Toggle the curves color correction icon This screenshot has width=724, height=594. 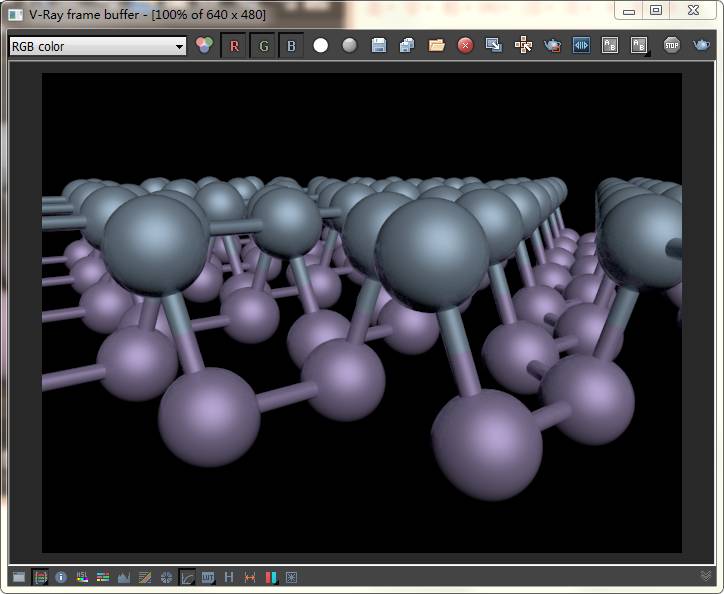click(x=187, y=577)
